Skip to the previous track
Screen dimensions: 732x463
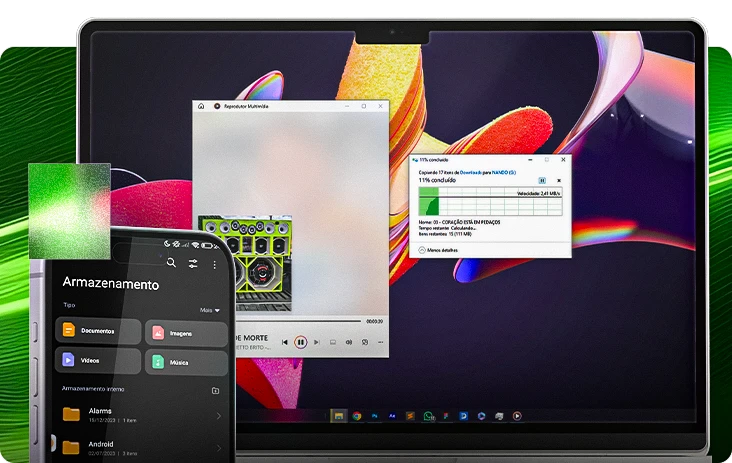point(285,342)
